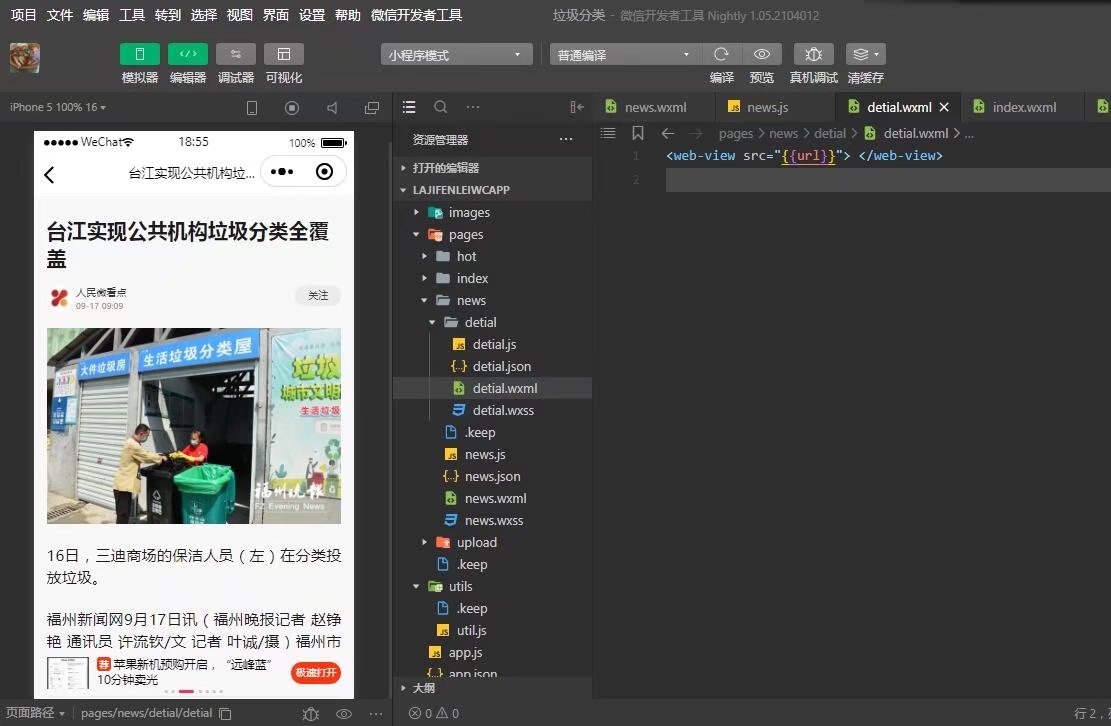Toggle the 可视化 visual panel button
The height and width of the screenshot is (726, 1111).
tap(283, 54)
